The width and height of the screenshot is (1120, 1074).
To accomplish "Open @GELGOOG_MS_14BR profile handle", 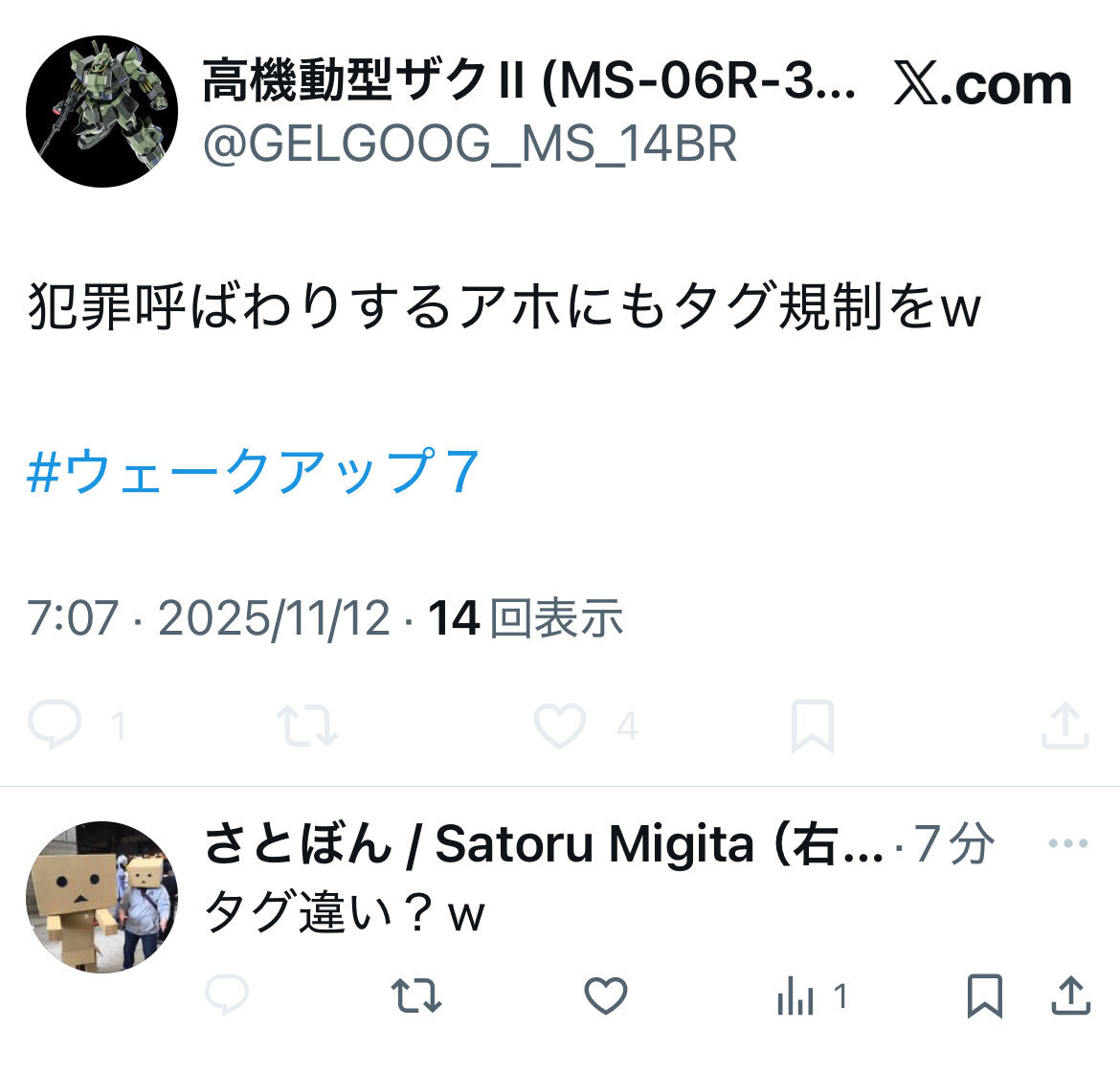I will 469,145.
